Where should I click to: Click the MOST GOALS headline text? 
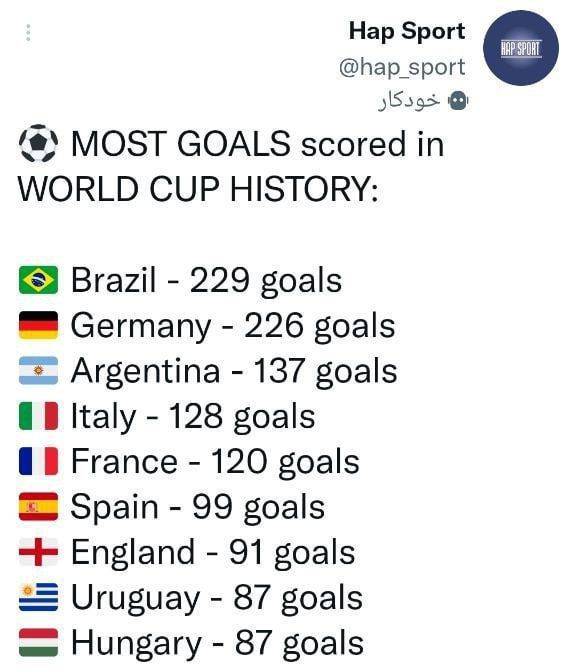(x=231, y=166)
